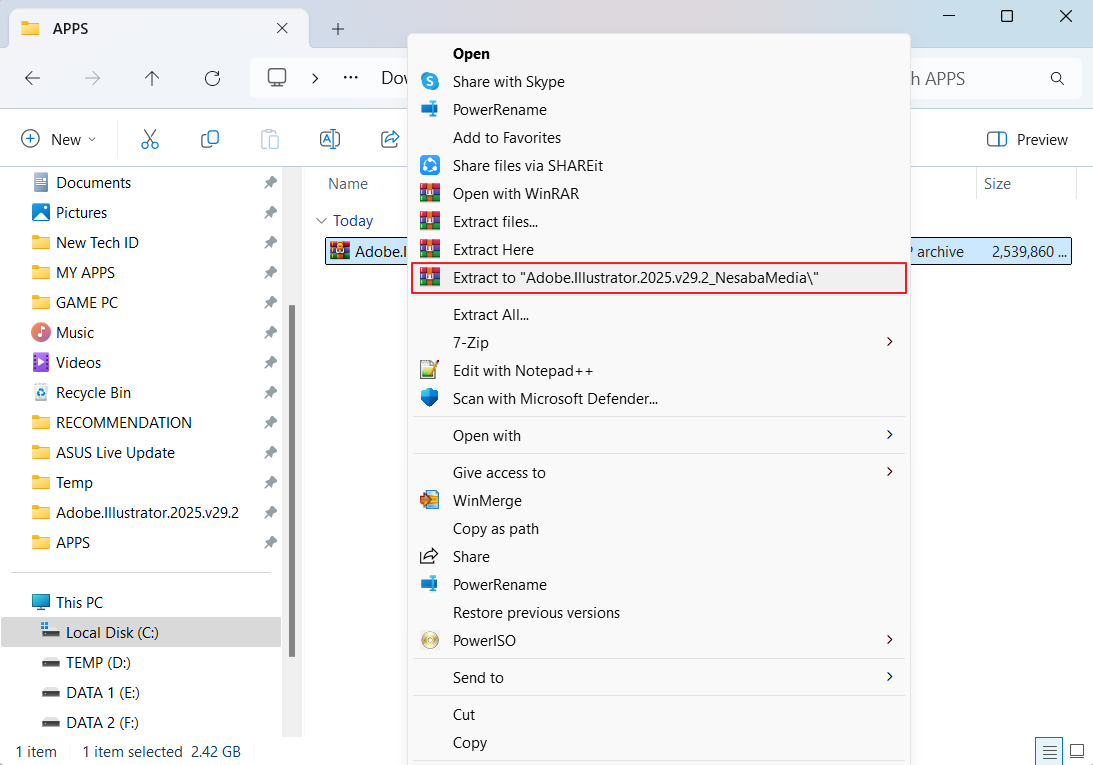Screen dimensions: 1093x765
Task: Click the search magnifier icon
Action: coord(1057,78)
